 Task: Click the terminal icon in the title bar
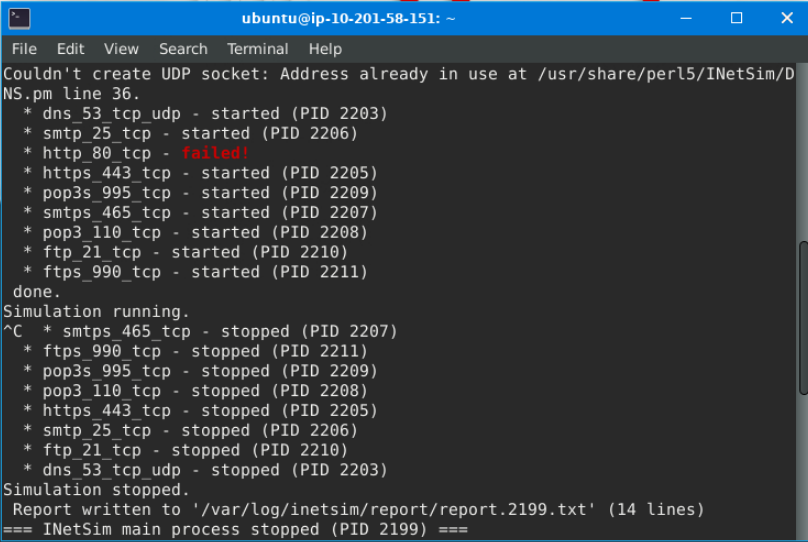click(x=19, y=18)
